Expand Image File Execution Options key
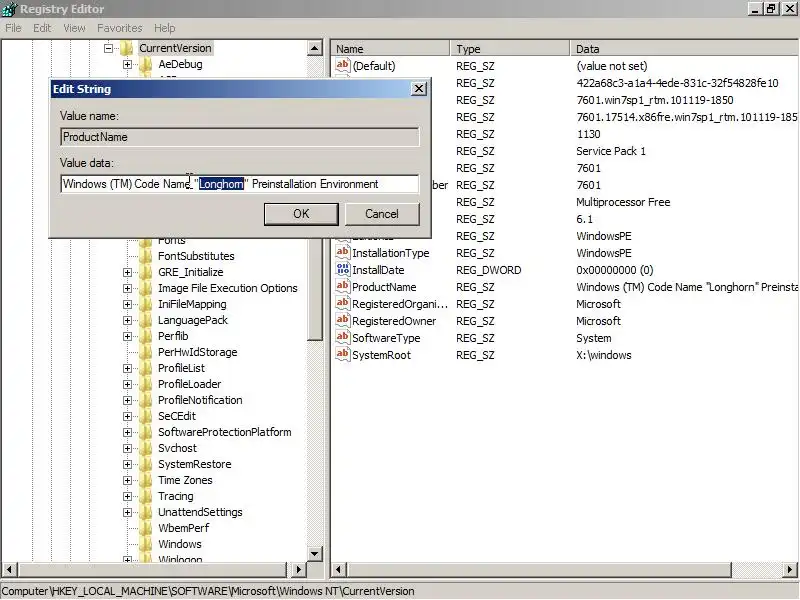The image size is (800, 600). [127, 288]
